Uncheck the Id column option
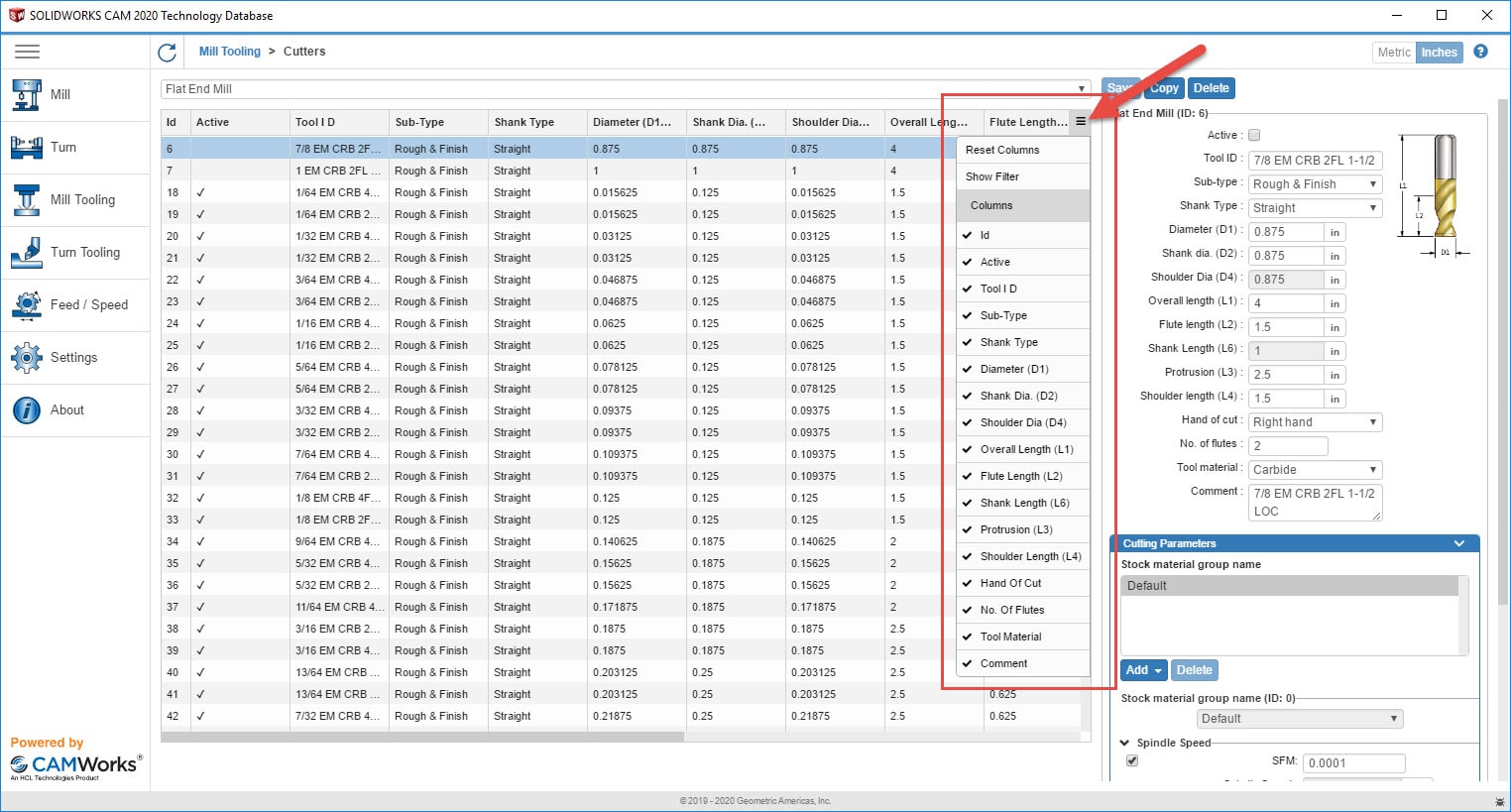 pos(1023,235)
